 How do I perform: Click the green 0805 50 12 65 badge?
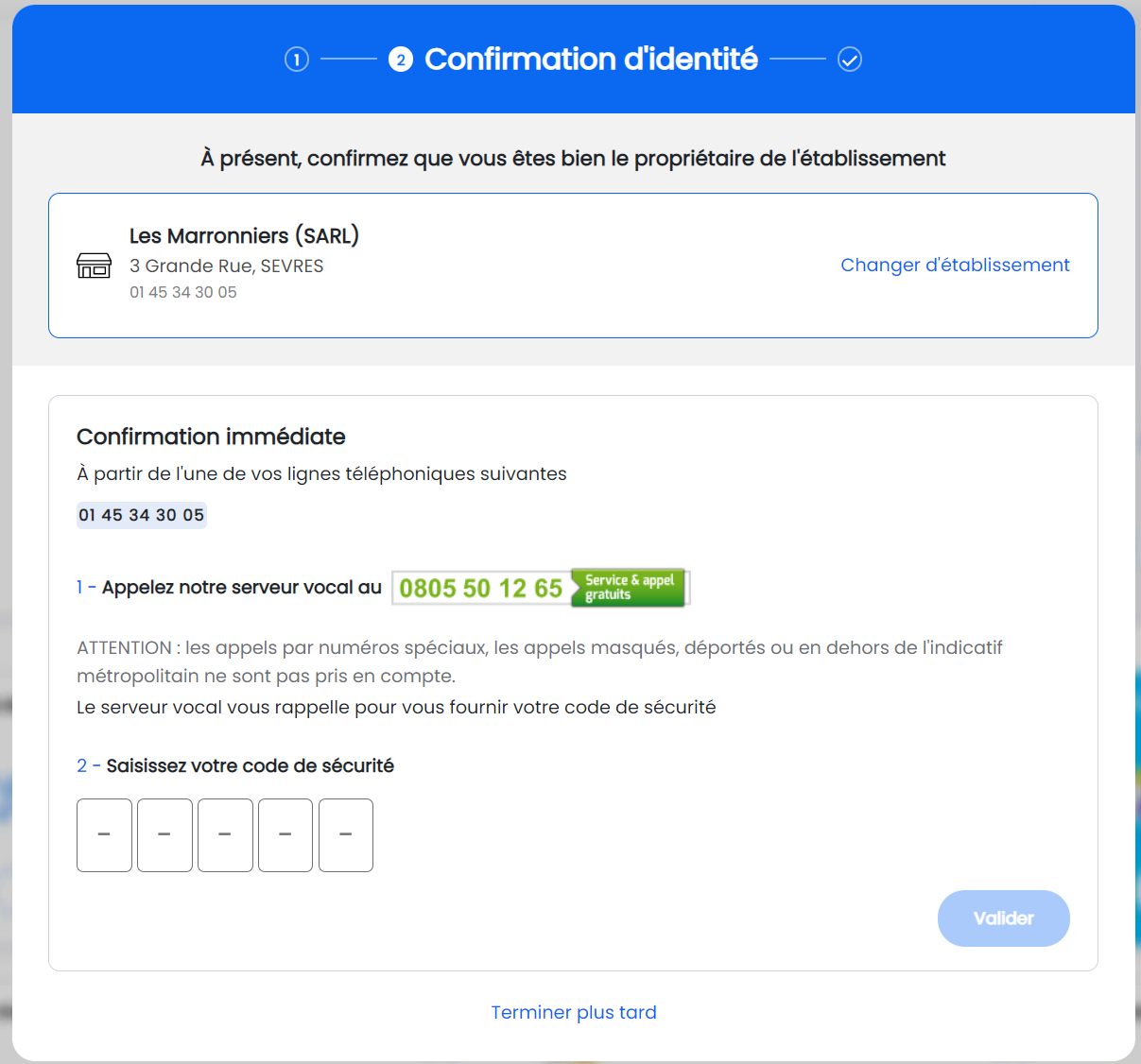click(480, 588)
